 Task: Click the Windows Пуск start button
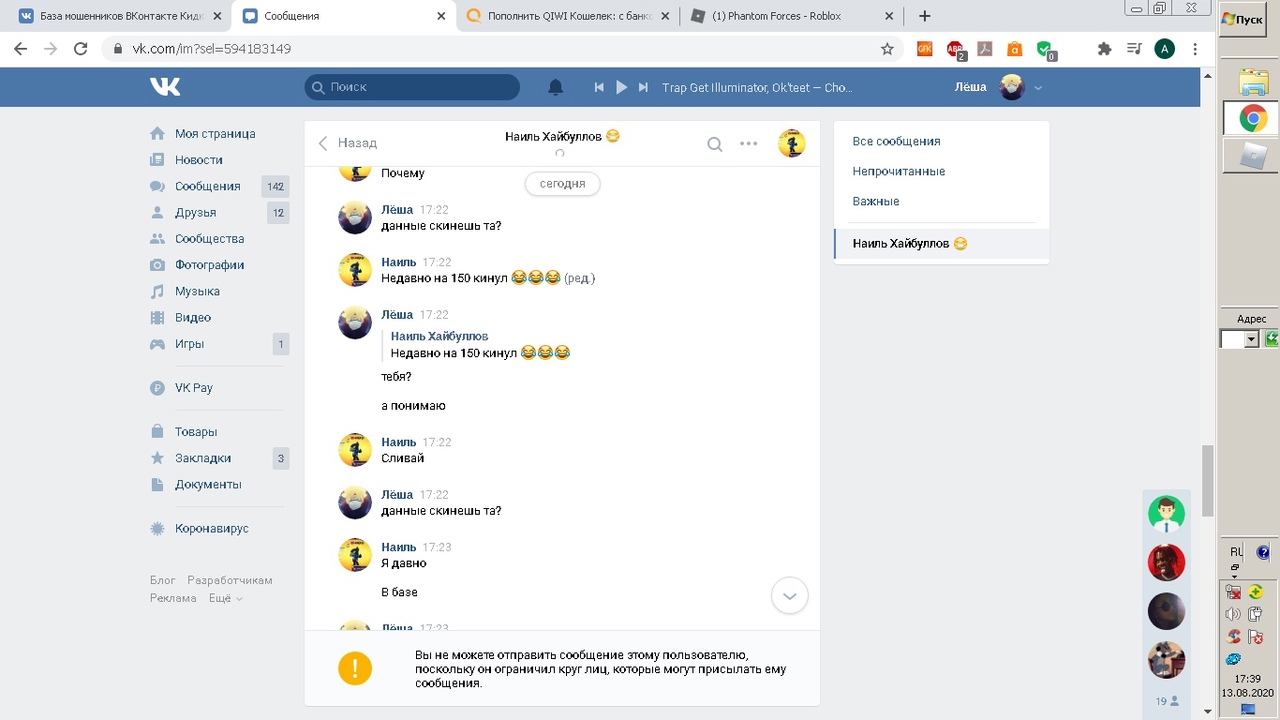pyautogui.click(x=1243, y=19)
